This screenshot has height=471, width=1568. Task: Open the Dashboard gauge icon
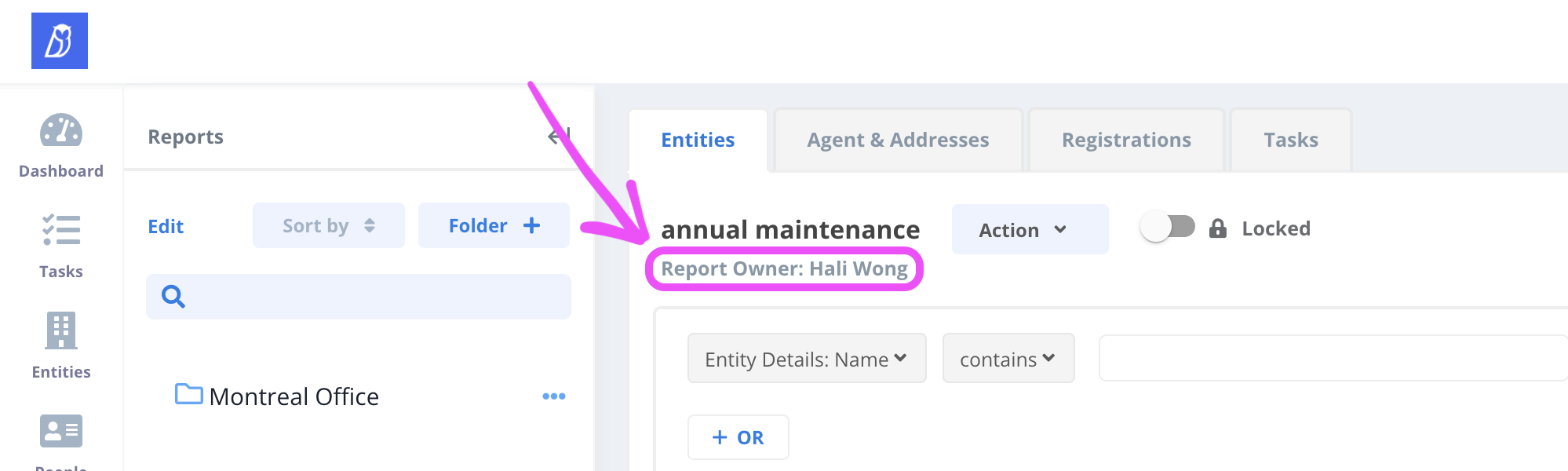pos(61,131)
